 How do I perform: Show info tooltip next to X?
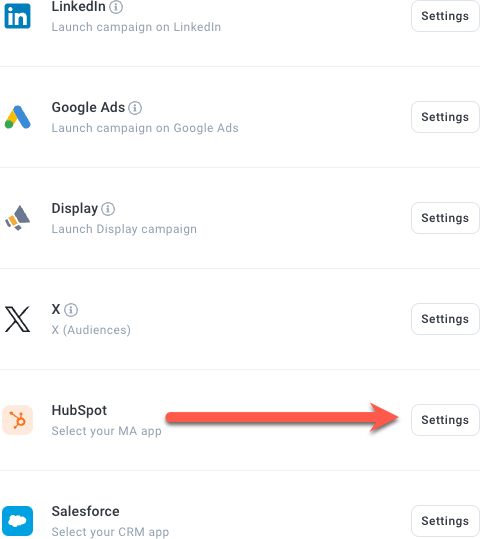click(x=71, y=310)
